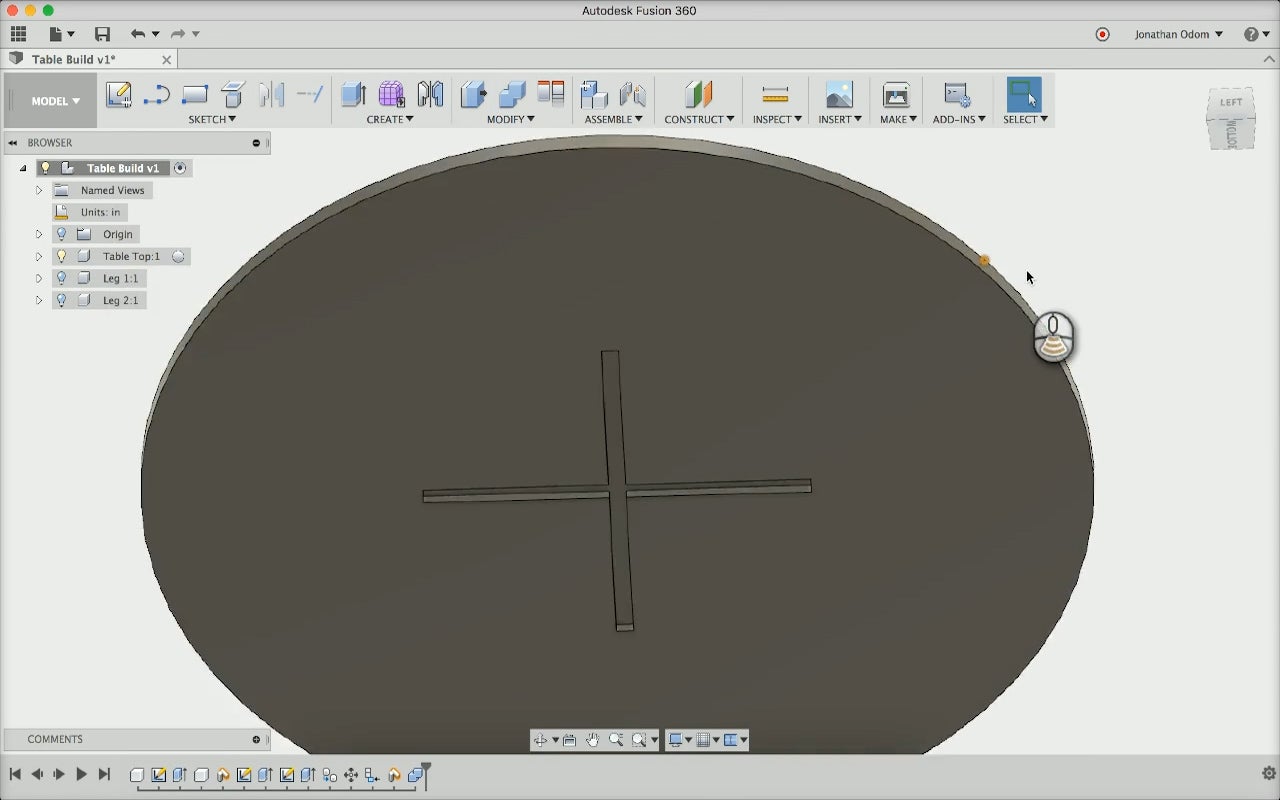
Task: Open the Create Form sculpt tool
Action: pos(391,95)
